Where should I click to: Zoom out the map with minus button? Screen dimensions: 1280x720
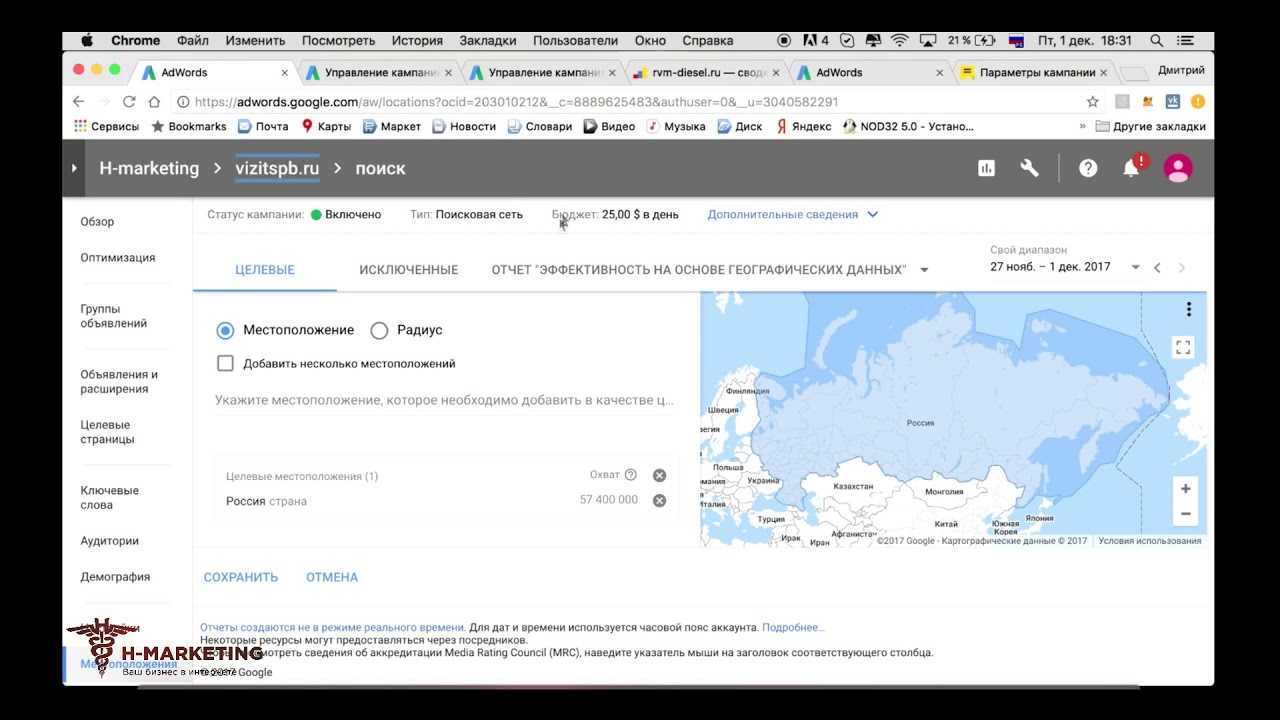(x=1185, y=514)
